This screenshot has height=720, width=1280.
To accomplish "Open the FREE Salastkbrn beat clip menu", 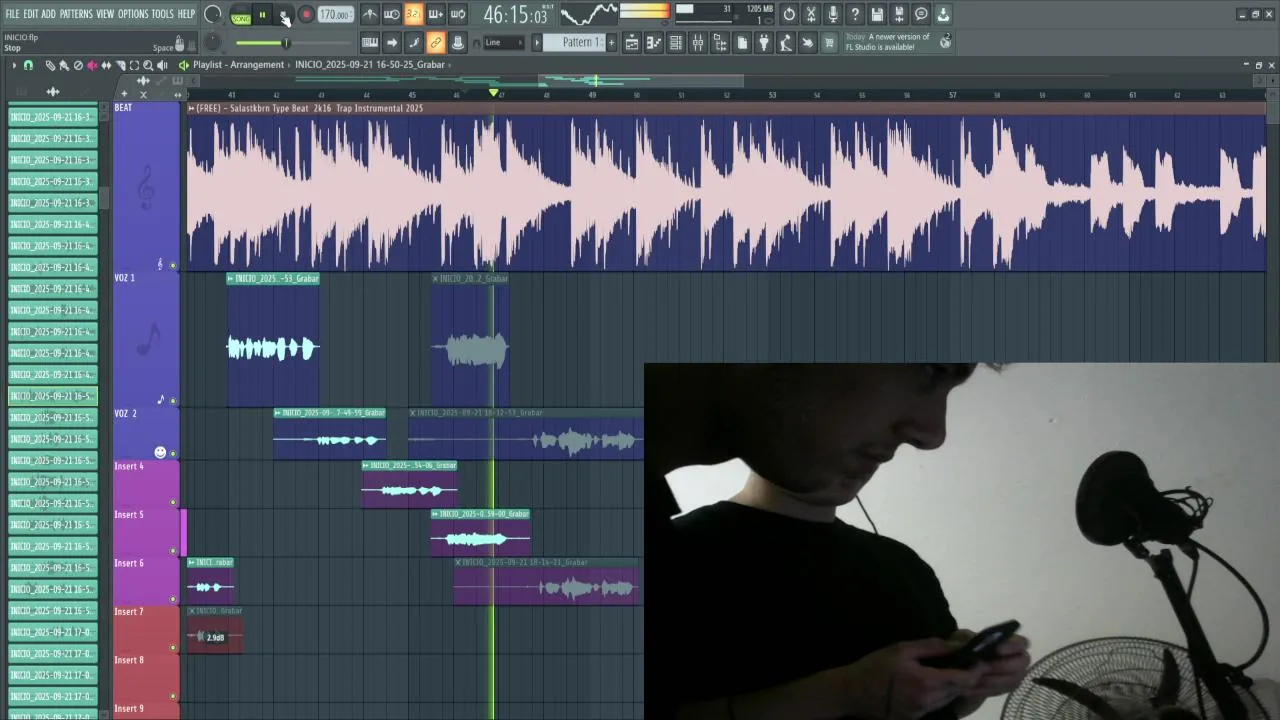I will pos(191,108).
